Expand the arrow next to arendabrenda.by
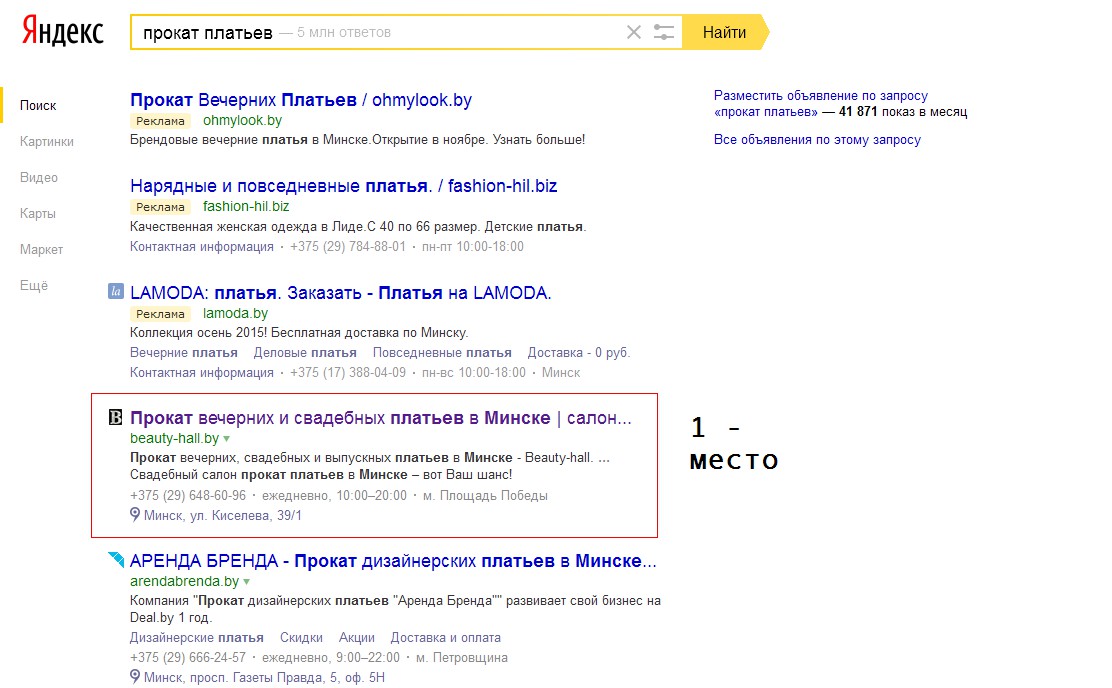The height and width of the screenshot is (688, 1112). tap(247, 582)
